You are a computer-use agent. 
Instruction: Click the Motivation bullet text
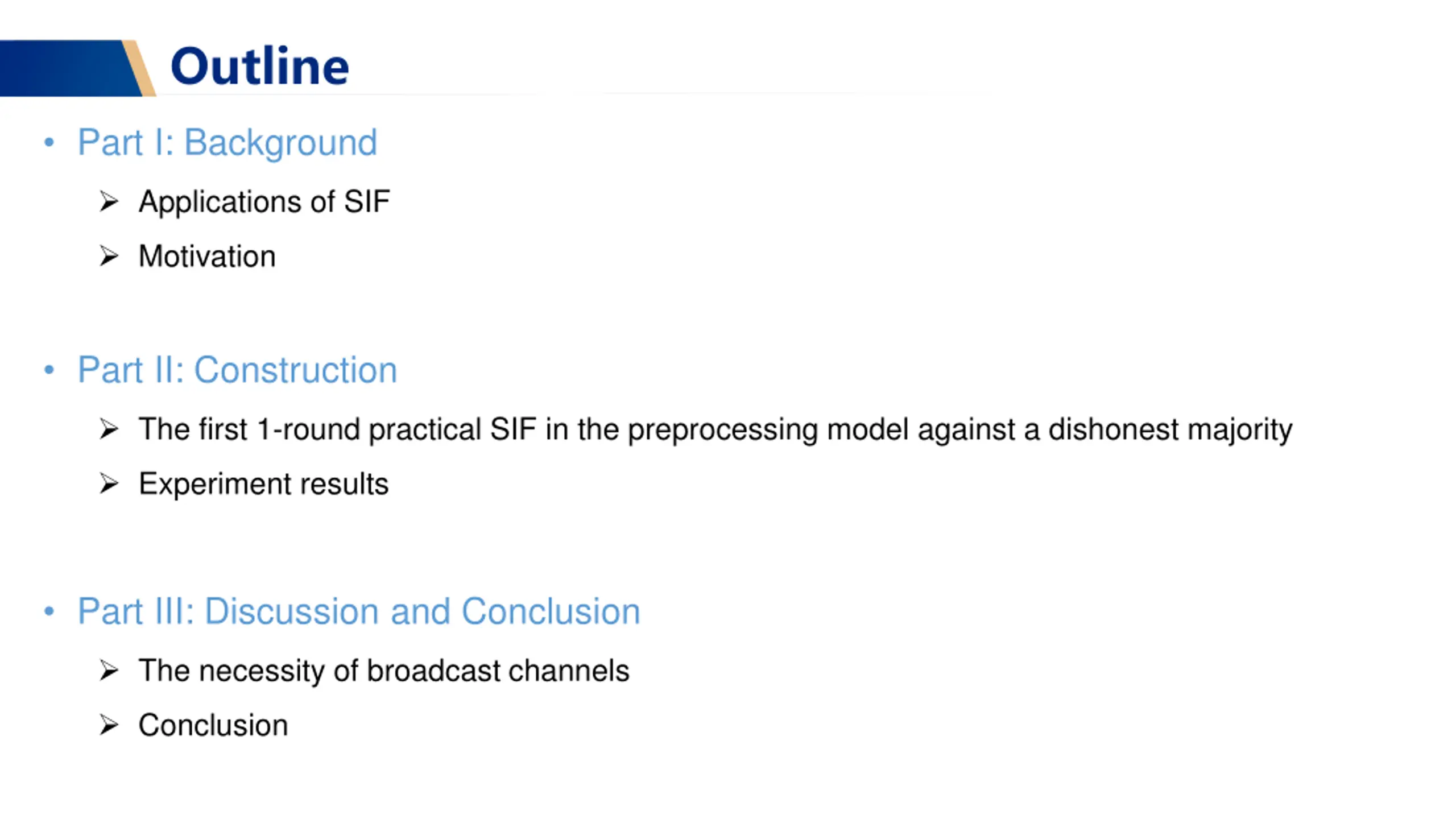pyautogui.click(x=207, y=256)
